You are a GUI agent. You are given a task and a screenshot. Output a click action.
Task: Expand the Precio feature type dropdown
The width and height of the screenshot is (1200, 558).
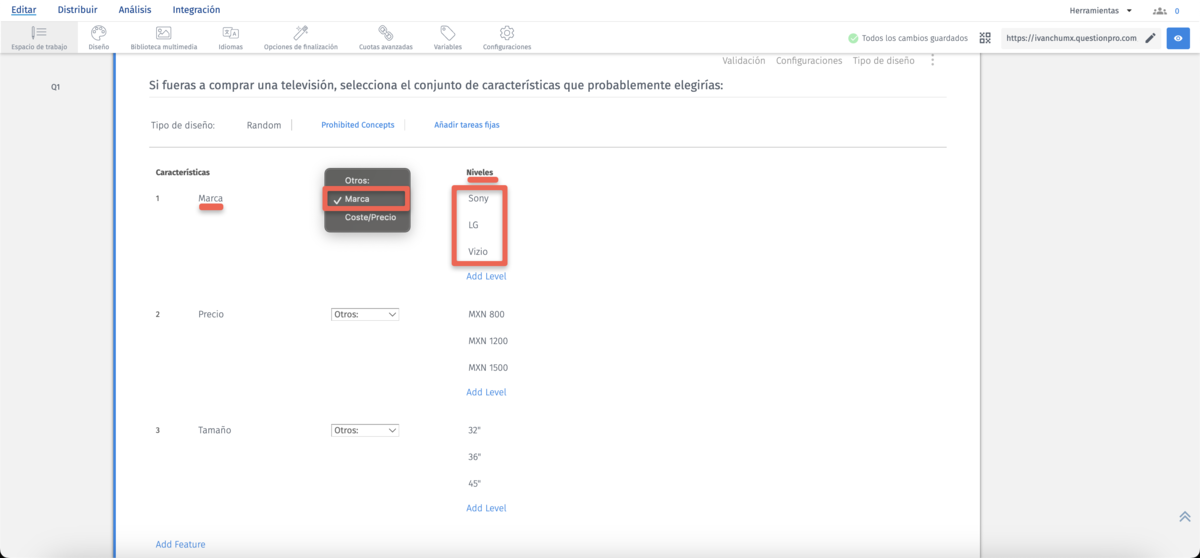pos(365,314)
